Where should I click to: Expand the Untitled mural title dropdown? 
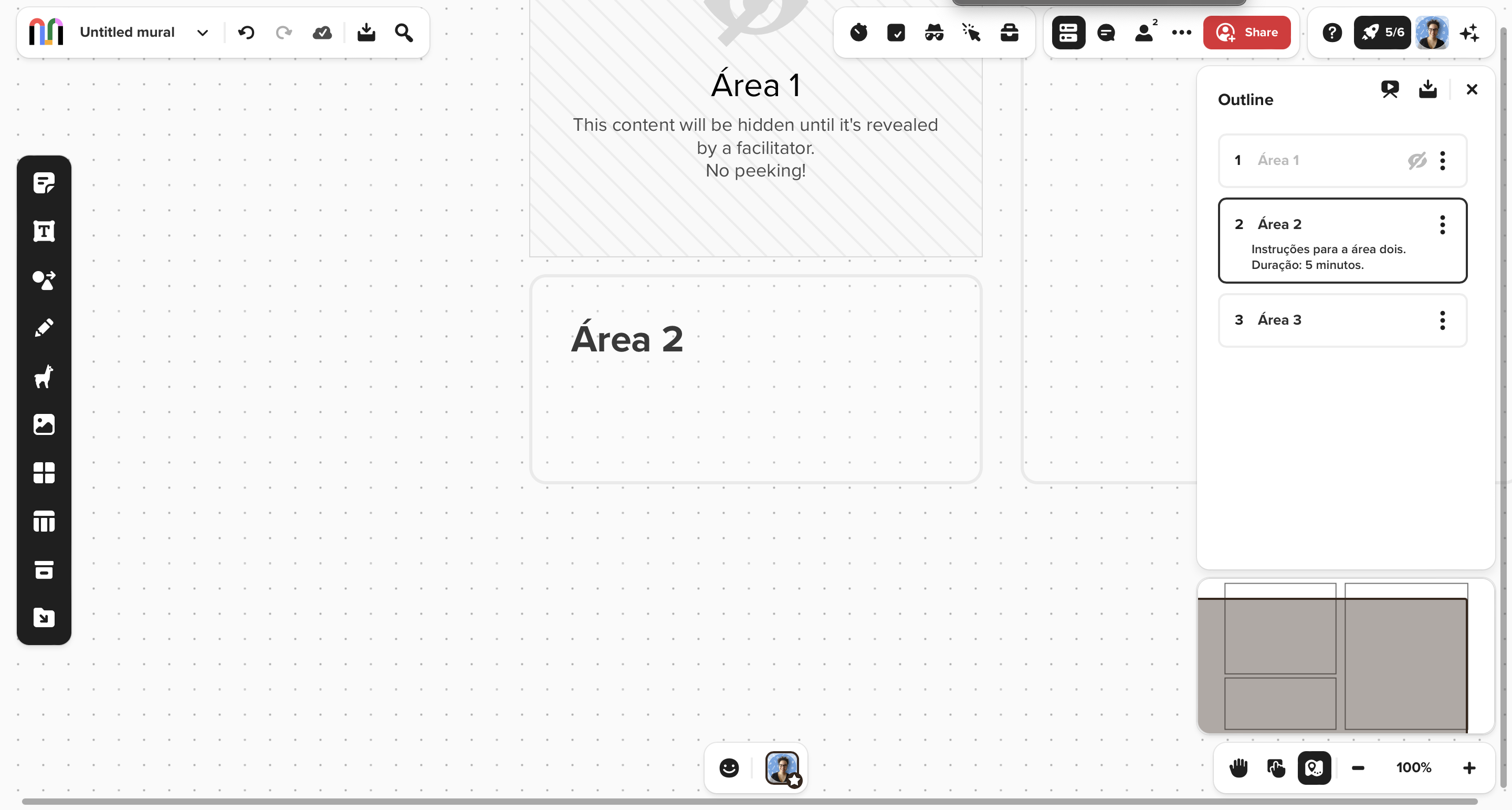pyautogui.click(x=203, y=33)
